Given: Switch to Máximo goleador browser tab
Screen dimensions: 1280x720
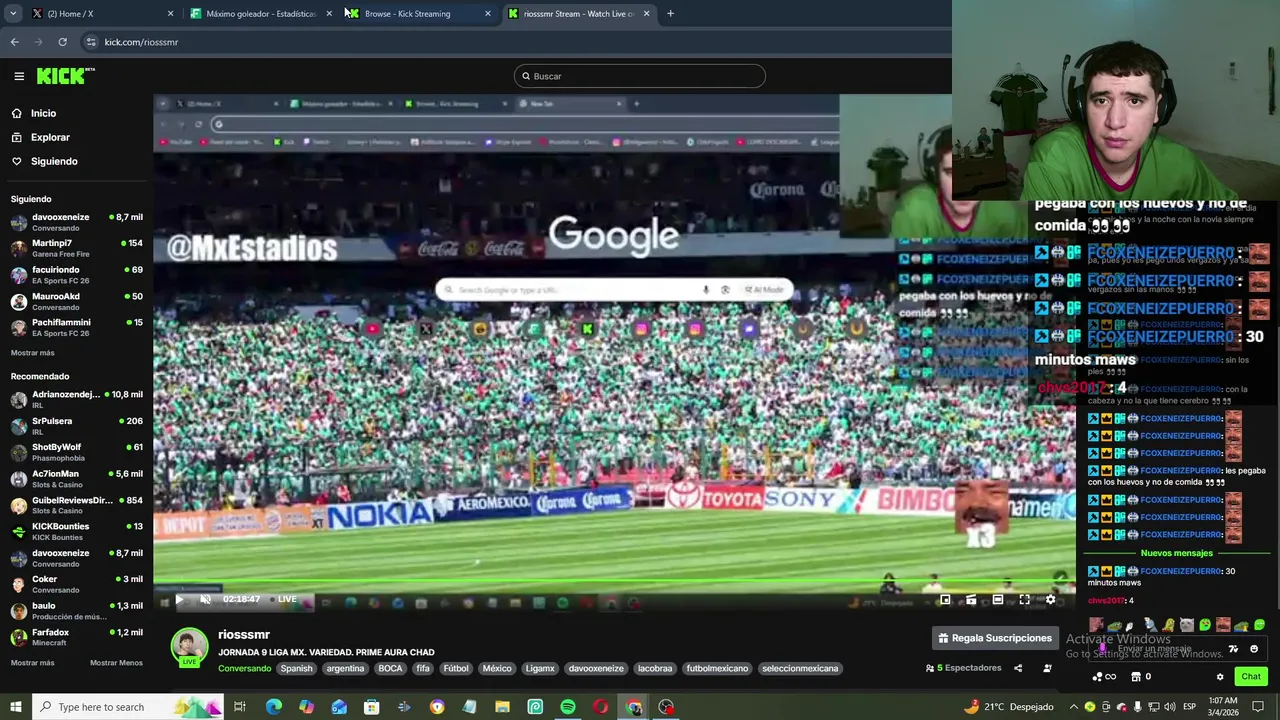Looking at the screenshot, I should [260, 13].
